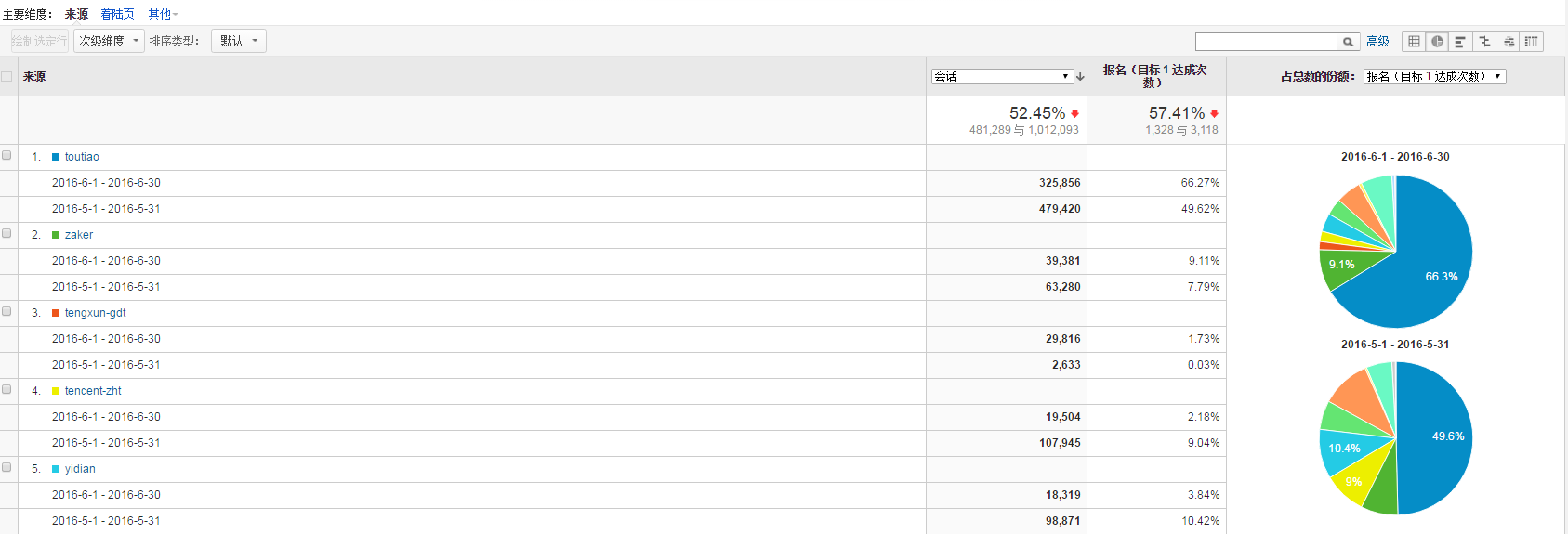Viewport: 1568px width, 534px height.
Task: Focus the table search input field
Action: 1266,42
